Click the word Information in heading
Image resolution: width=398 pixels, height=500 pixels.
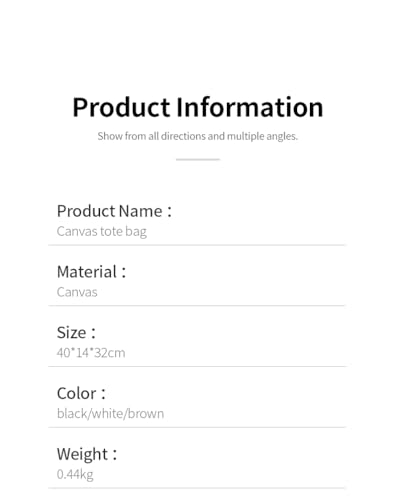click(249, 107)
